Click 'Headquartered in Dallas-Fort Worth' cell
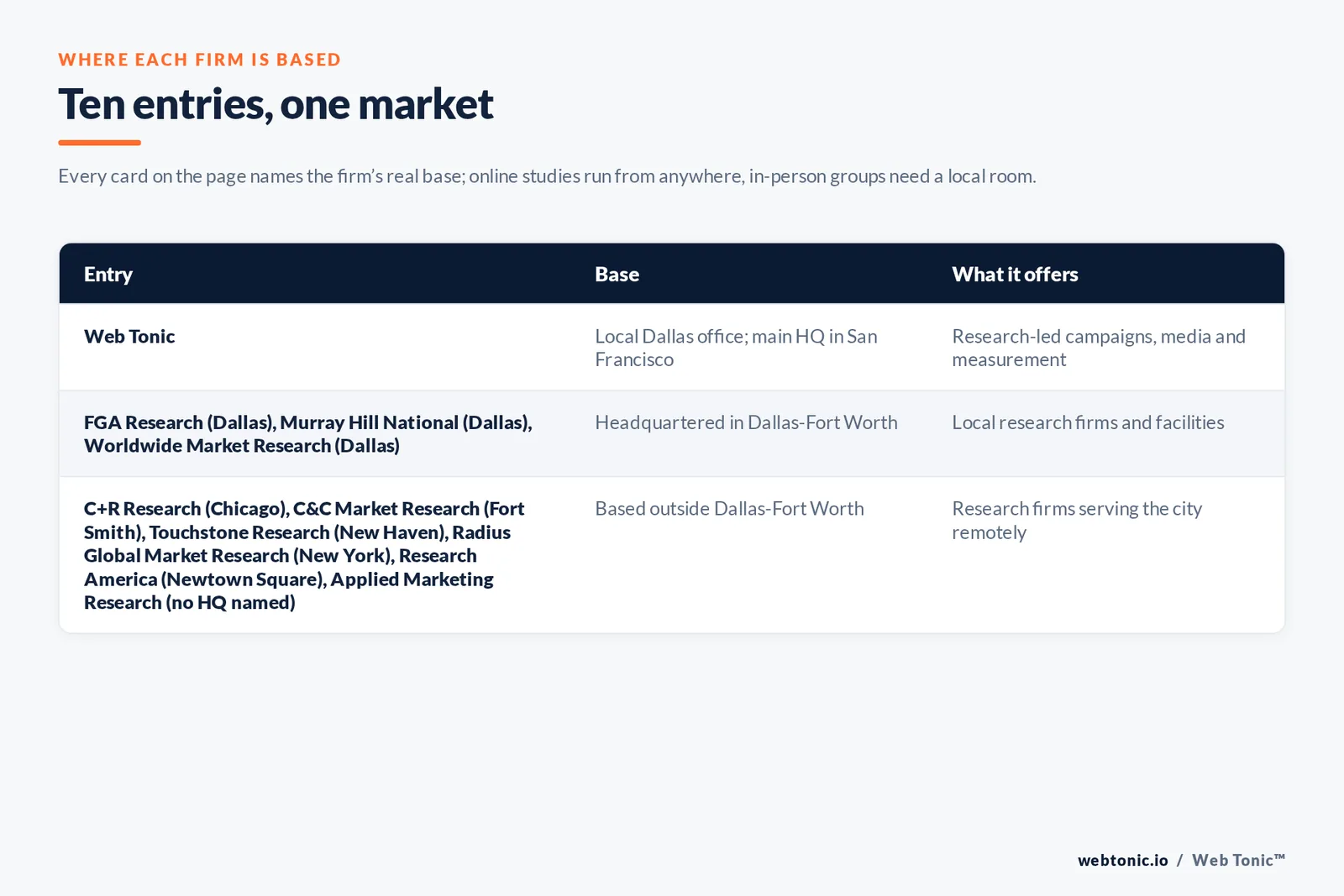The width and height of the screenshot is (1344, 896). [746, 422]
